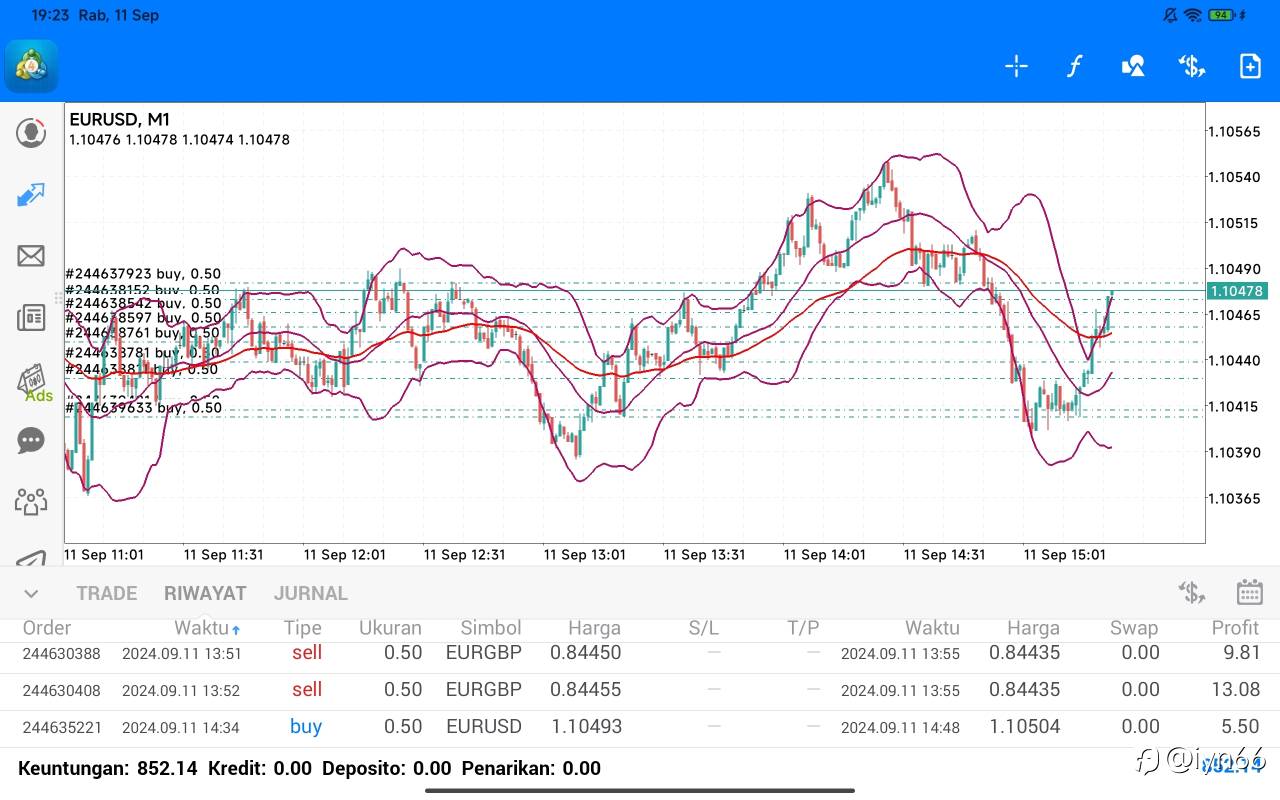Viewport: 1280px width, 800px height.
Task: Open the history date range calendar icon
Action: [x=1250, y=592]
